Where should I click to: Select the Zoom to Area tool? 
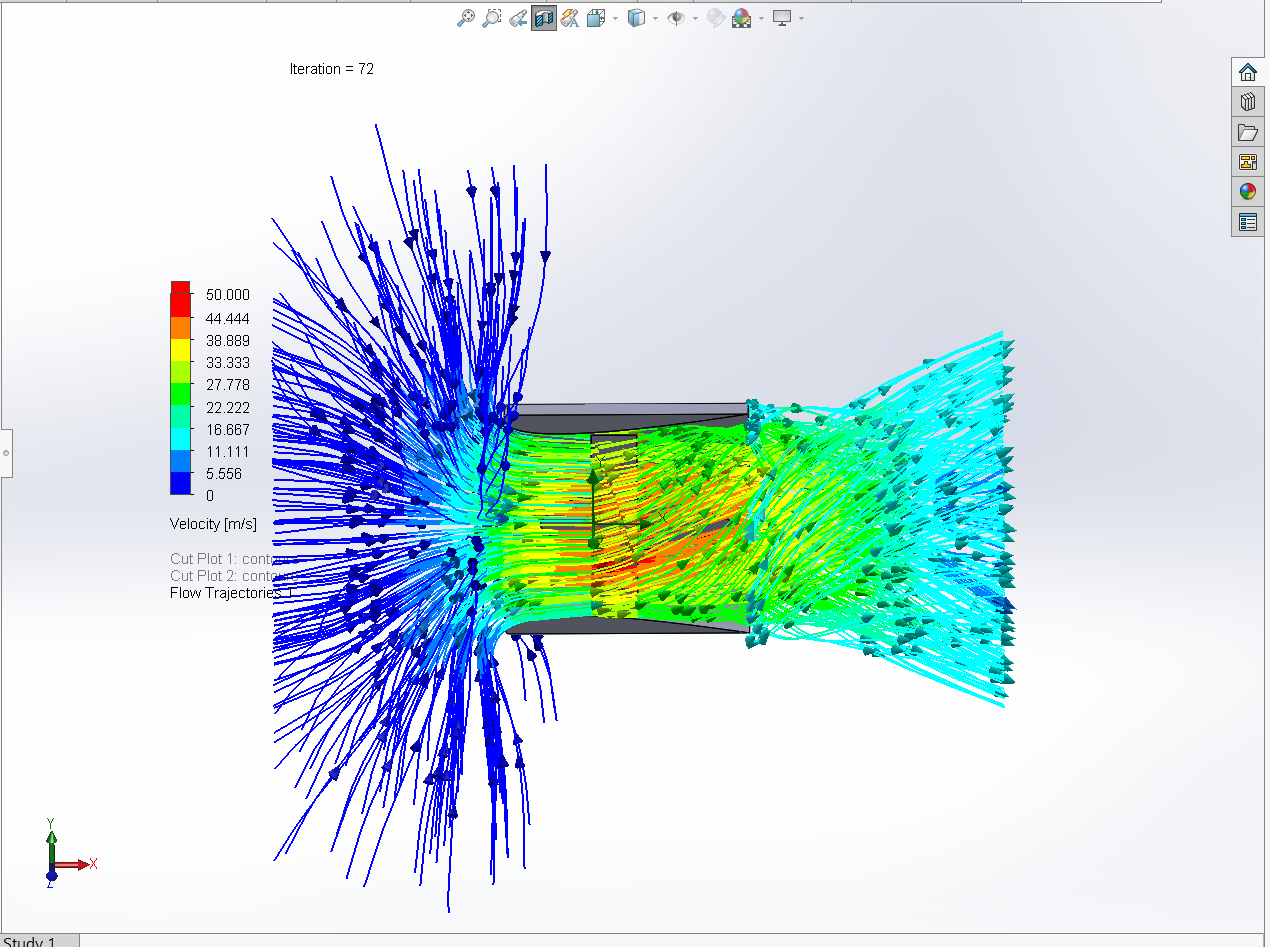pos(491,18)
